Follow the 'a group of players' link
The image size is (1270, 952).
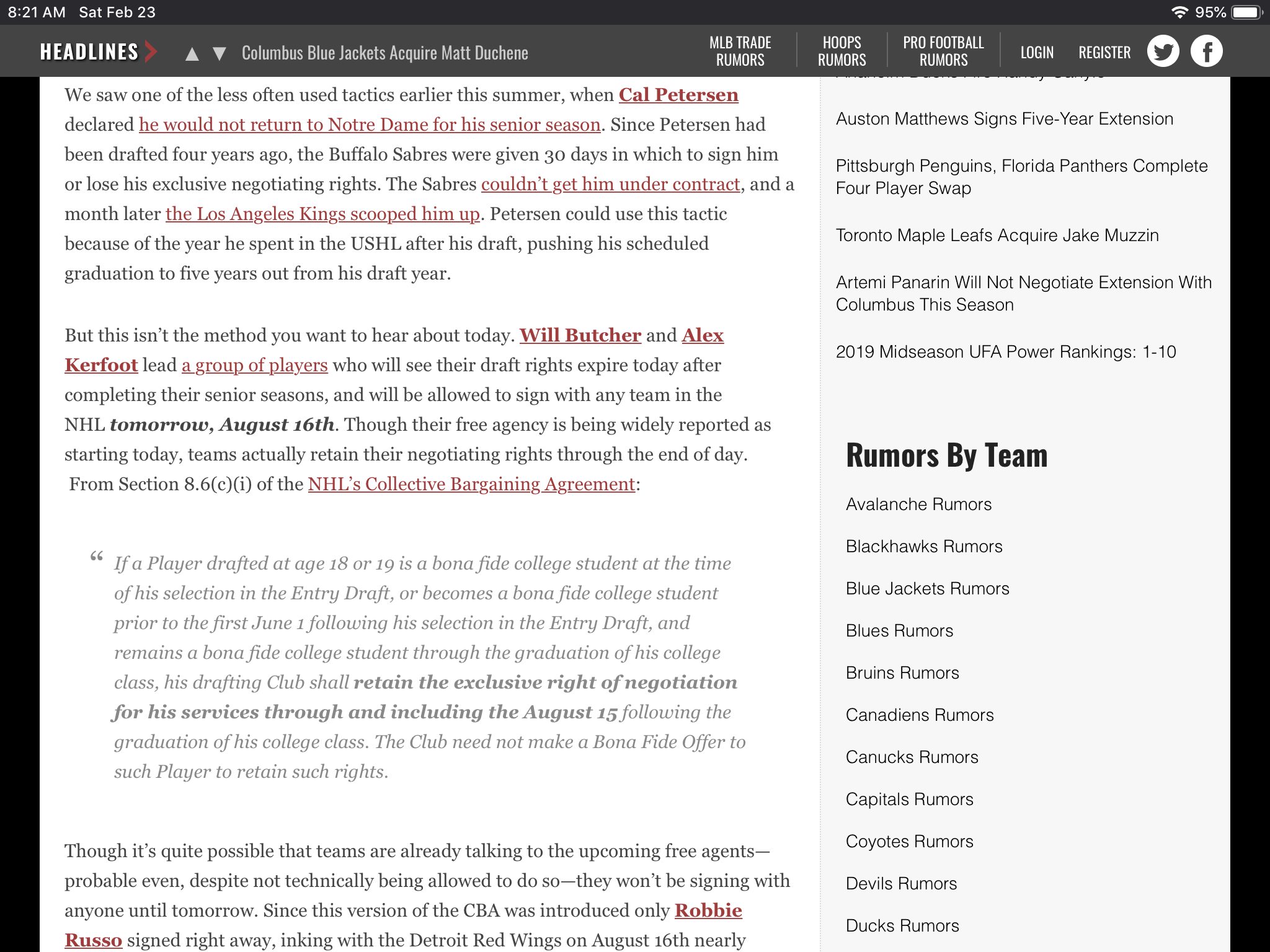[x=255, y=365]
